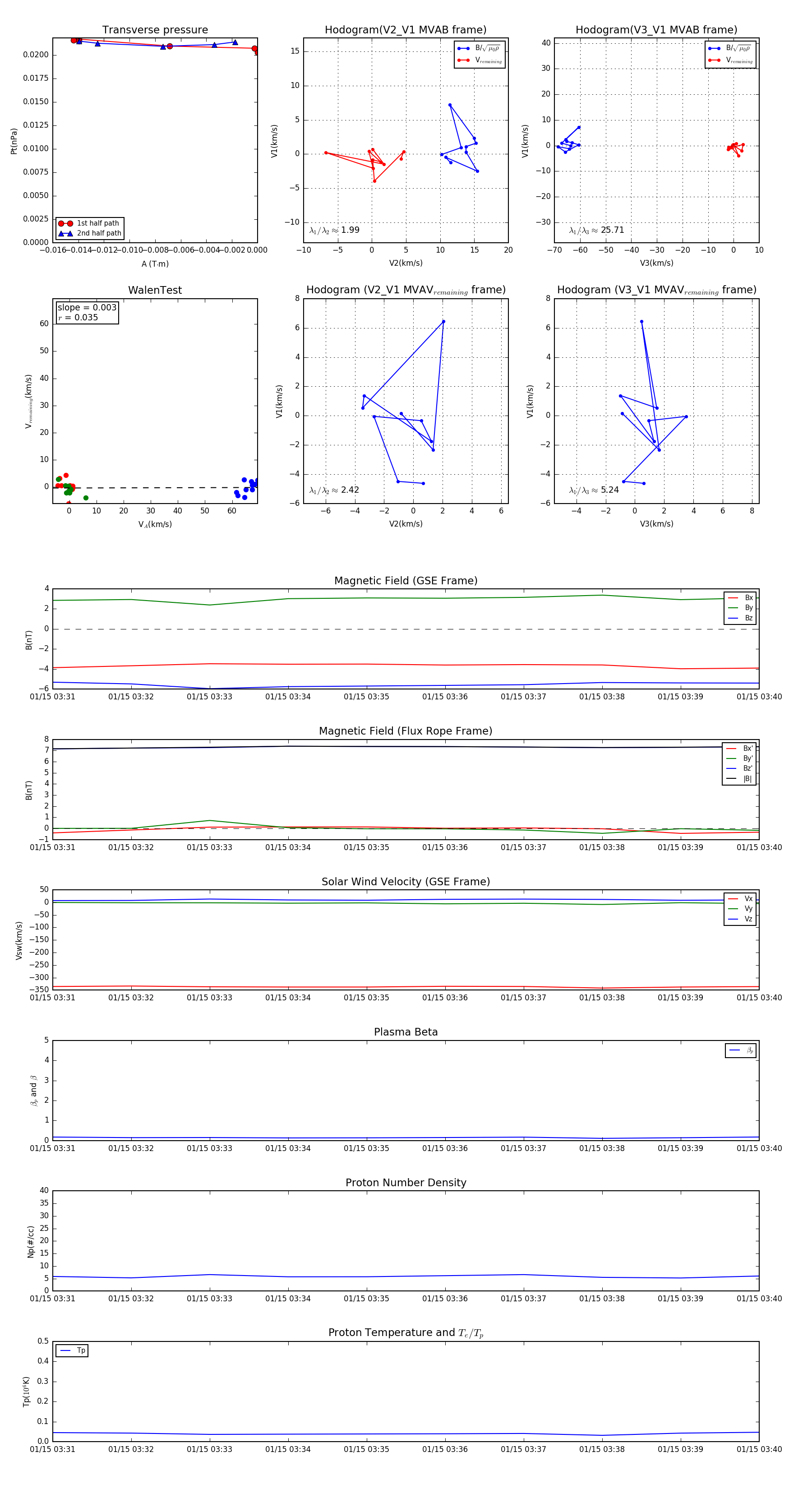
Task: Click the λ1/λ3 ≈ 5.24 annotation
Action: tap(594, 490)
